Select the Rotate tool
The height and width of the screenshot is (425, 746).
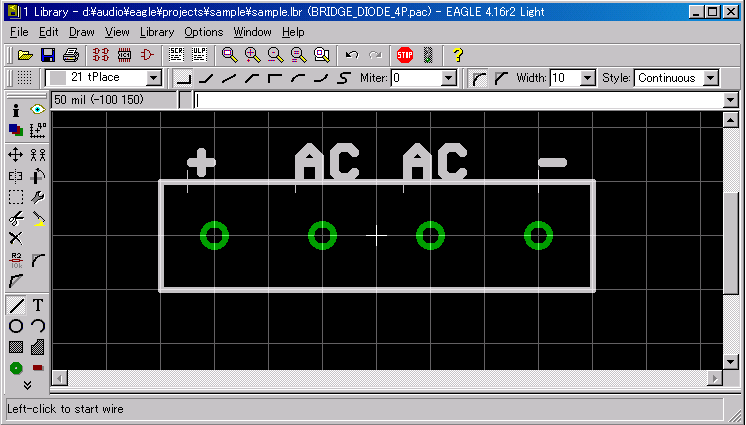point(38,176)
